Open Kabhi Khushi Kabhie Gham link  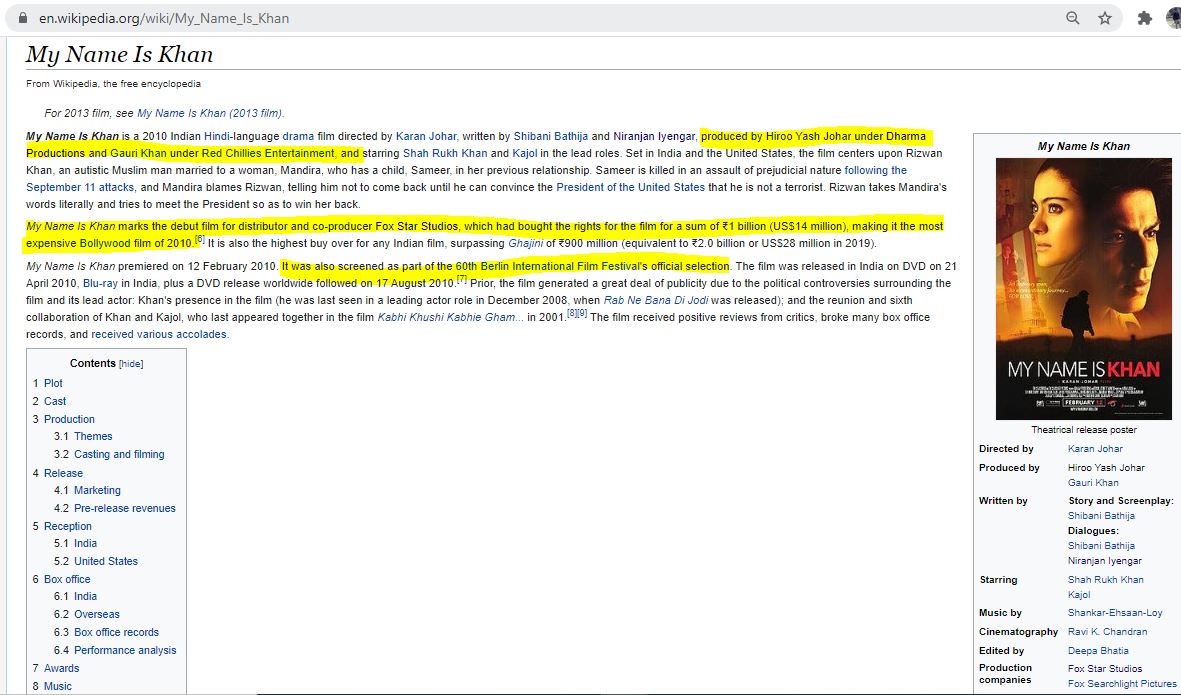pyautogui.click(x=450, y=317)
